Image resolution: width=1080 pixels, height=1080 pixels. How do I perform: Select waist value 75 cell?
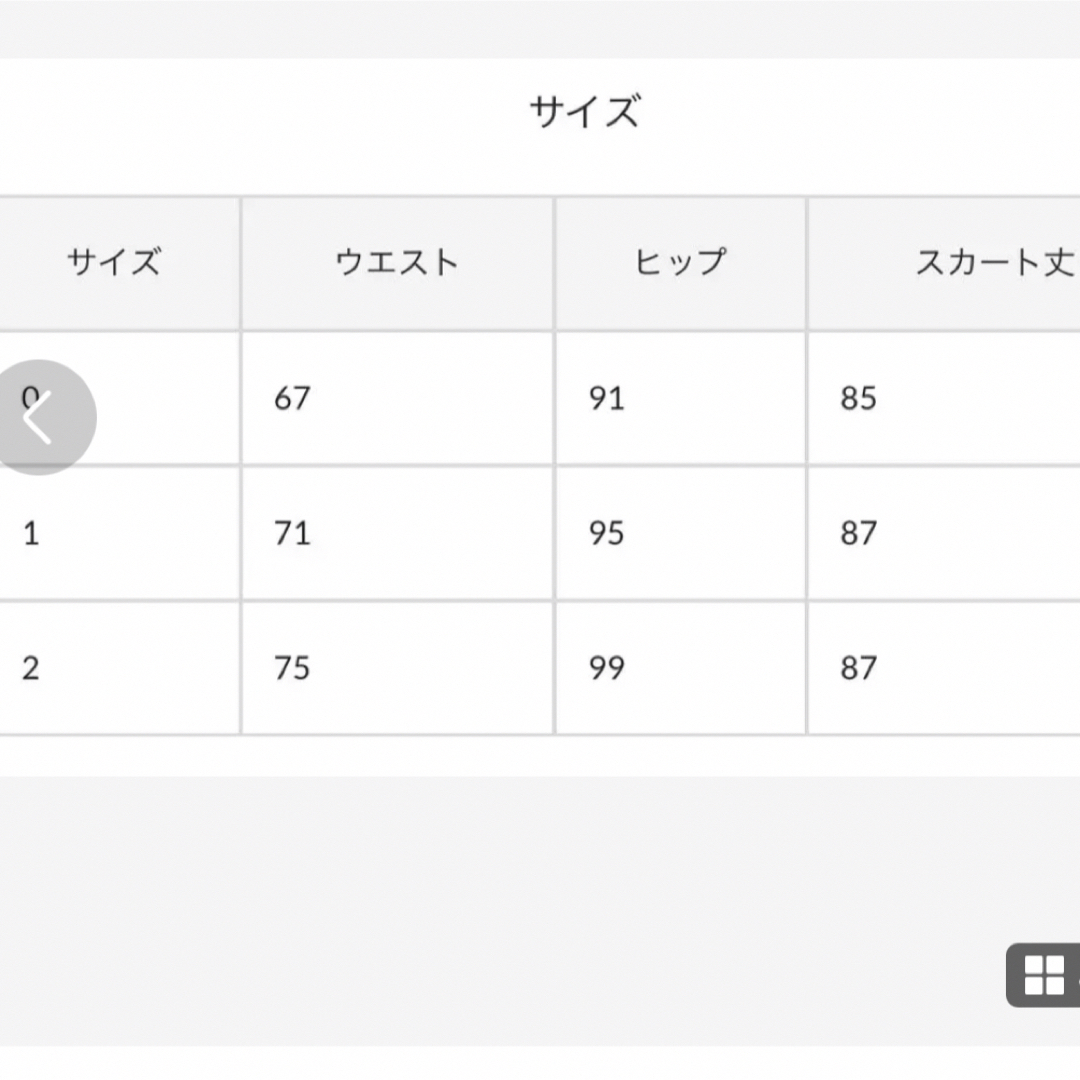pyautogui.click(x=397, y=669)
